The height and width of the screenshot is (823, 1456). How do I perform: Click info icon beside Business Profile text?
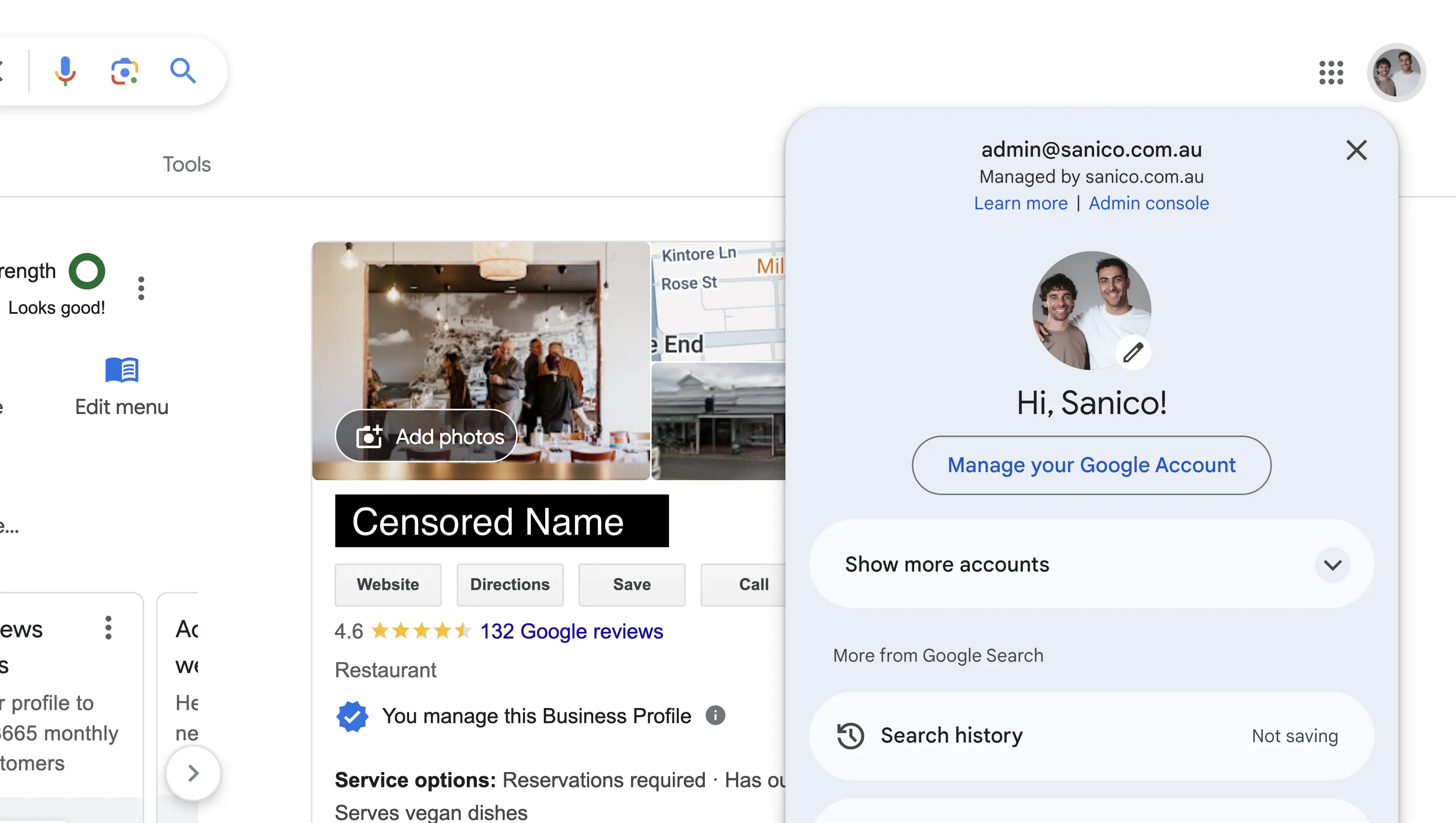(x=715, y=716)
